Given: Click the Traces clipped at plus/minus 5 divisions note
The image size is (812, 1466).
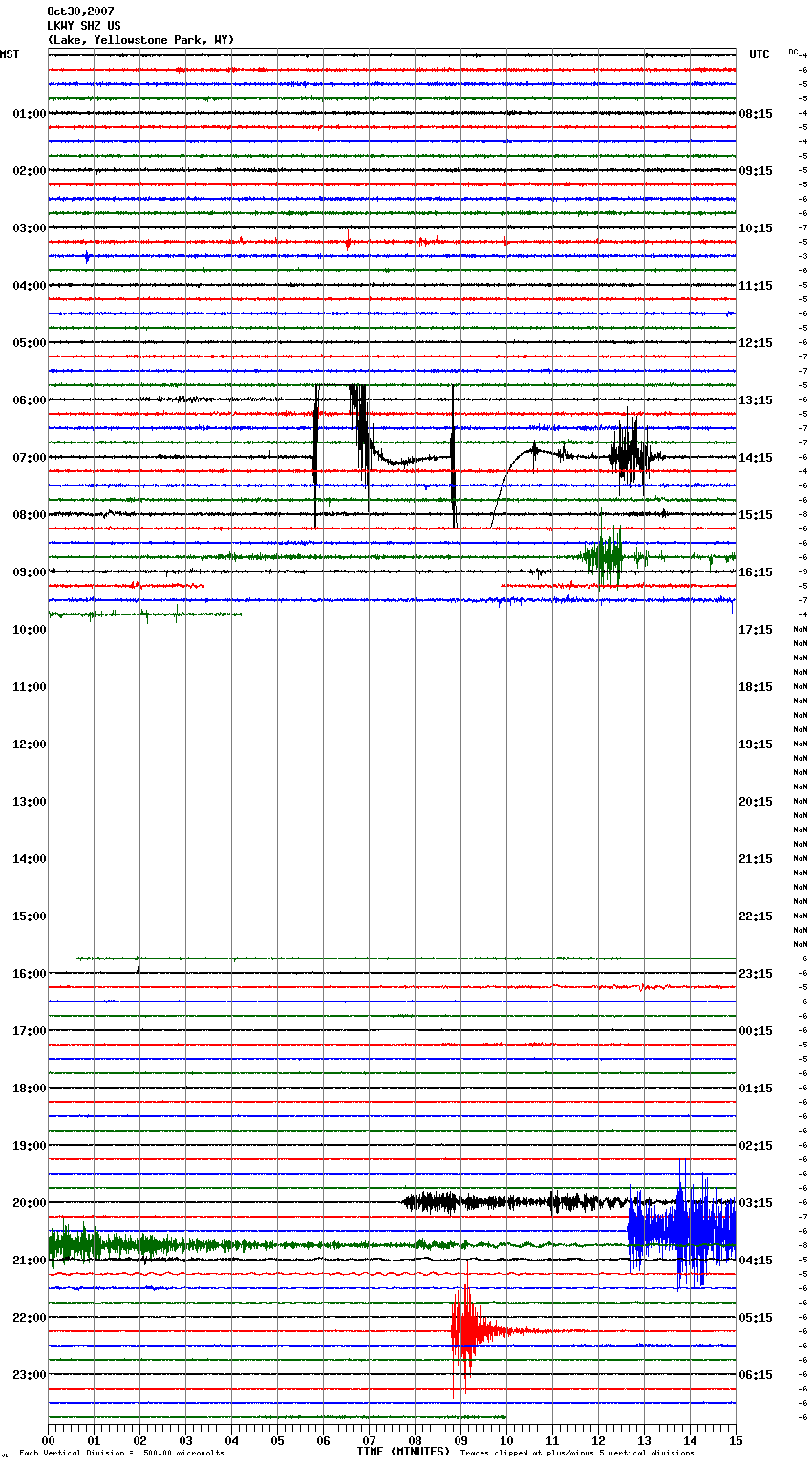Looking at the screenshot, I should coord(577,1454).
